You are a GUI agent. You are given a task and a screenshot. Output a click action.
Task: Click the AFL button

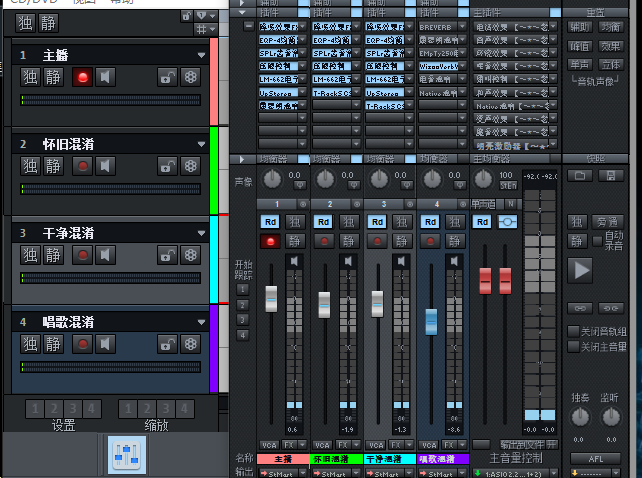coord(596,459)
